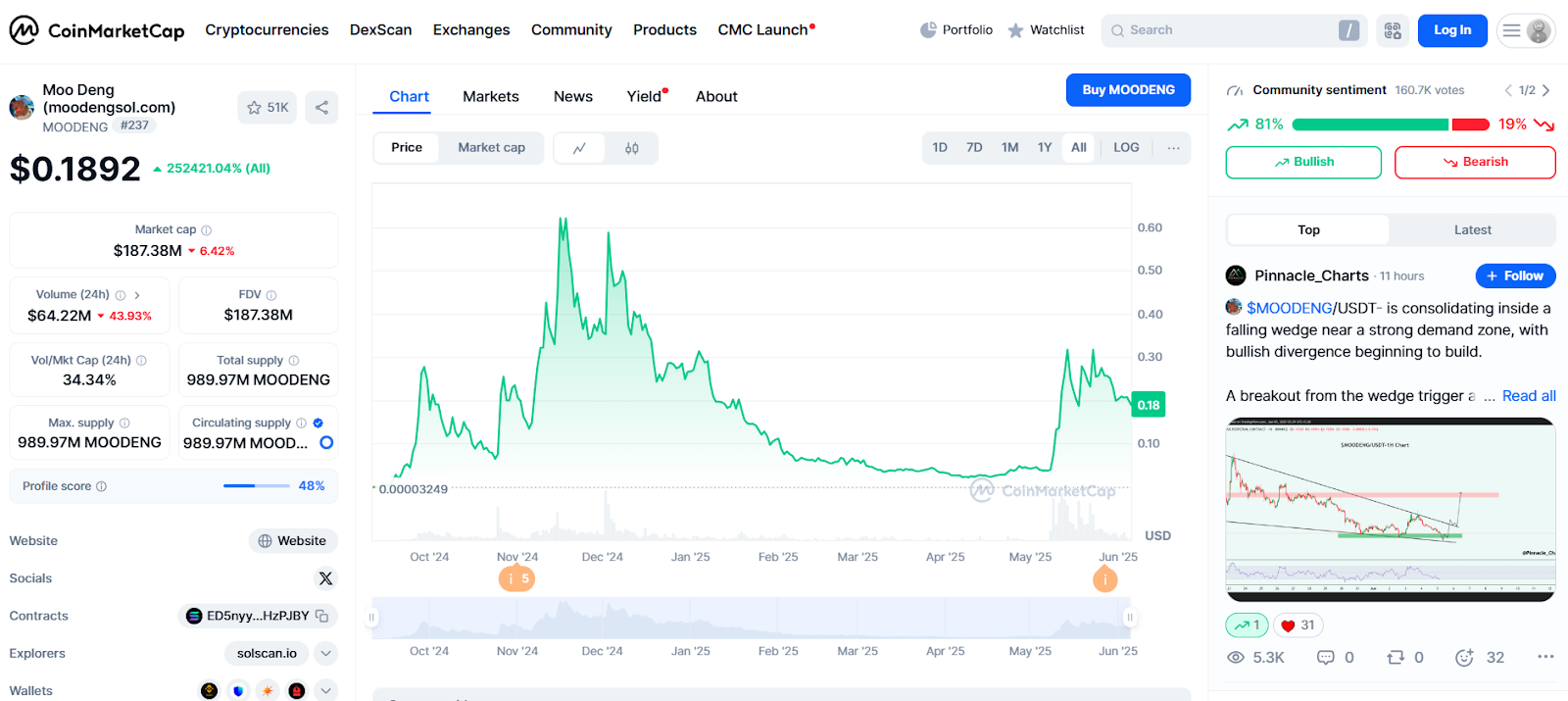Open Read all link on post
Viewport: 1568px width, 701px height.
(x=1529, y=396)
